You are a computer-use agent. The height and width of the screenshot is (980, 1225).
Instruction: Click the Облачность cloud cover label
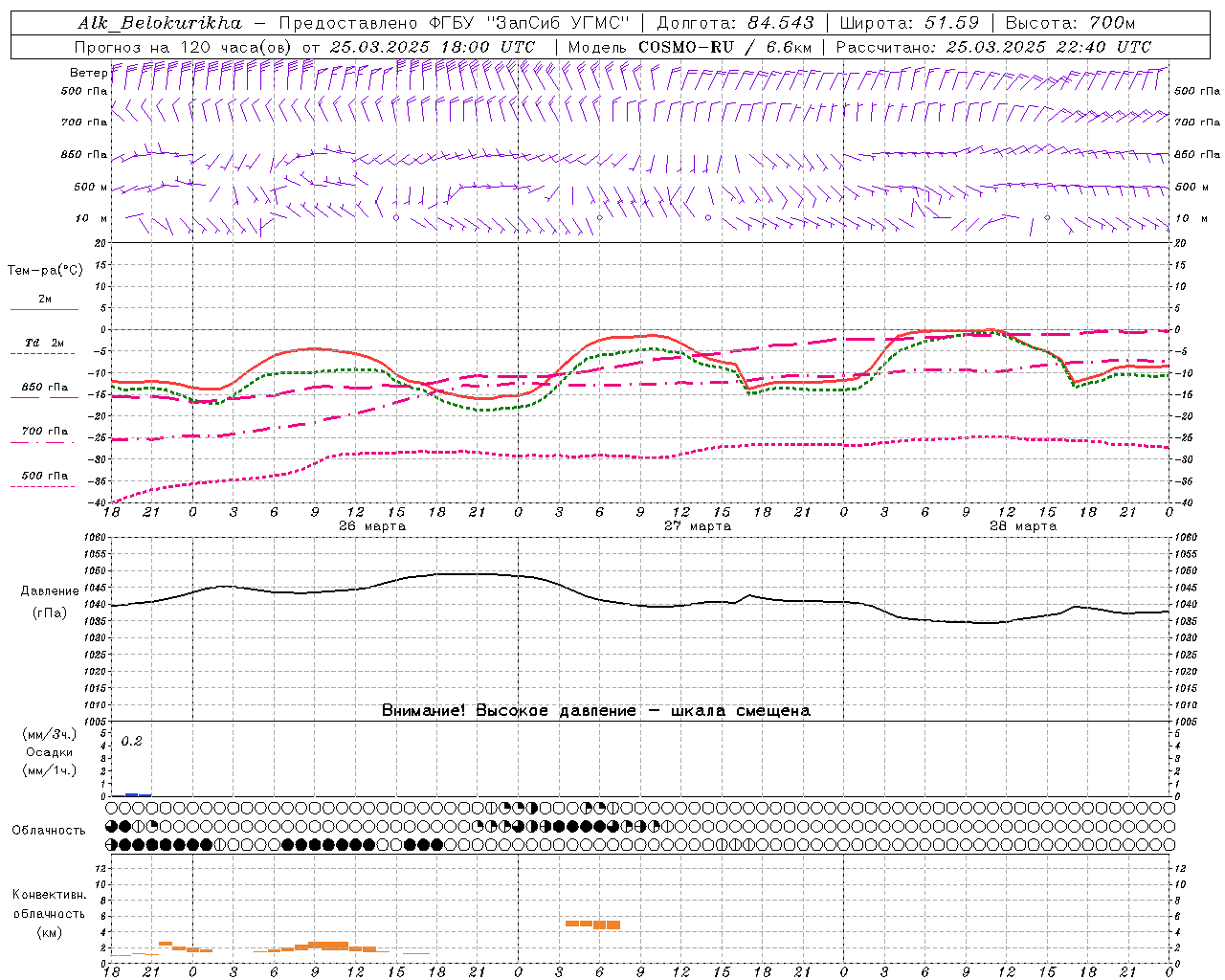pyautogui.click(x=49, y=830)
